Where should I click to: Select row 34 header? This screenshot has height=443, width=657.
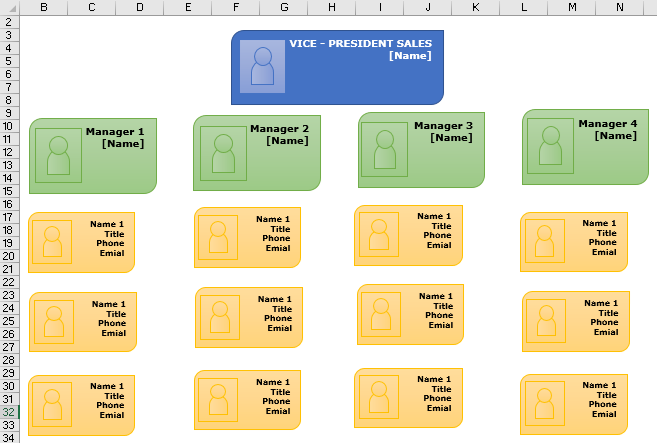(9, 438)
